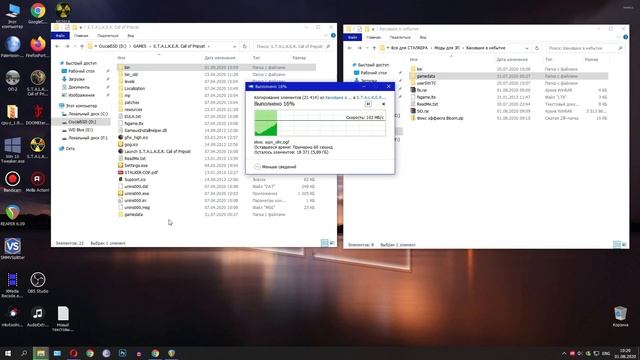The image size is (640, 360).
Task: Open the Поделиться tab in left Explorer
Action: coord(108,36)
